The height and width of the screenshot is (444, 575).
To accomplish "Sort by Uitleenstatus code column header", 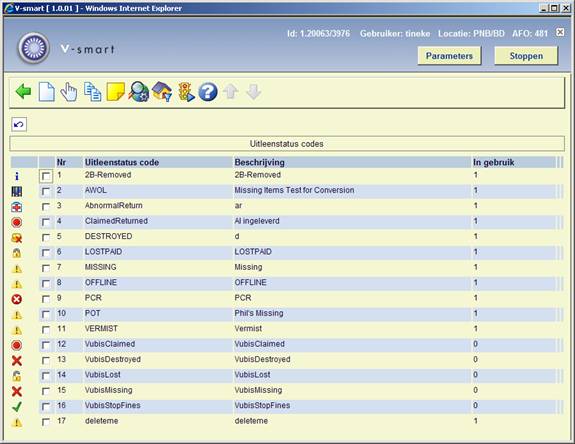I will click(122, 162).
